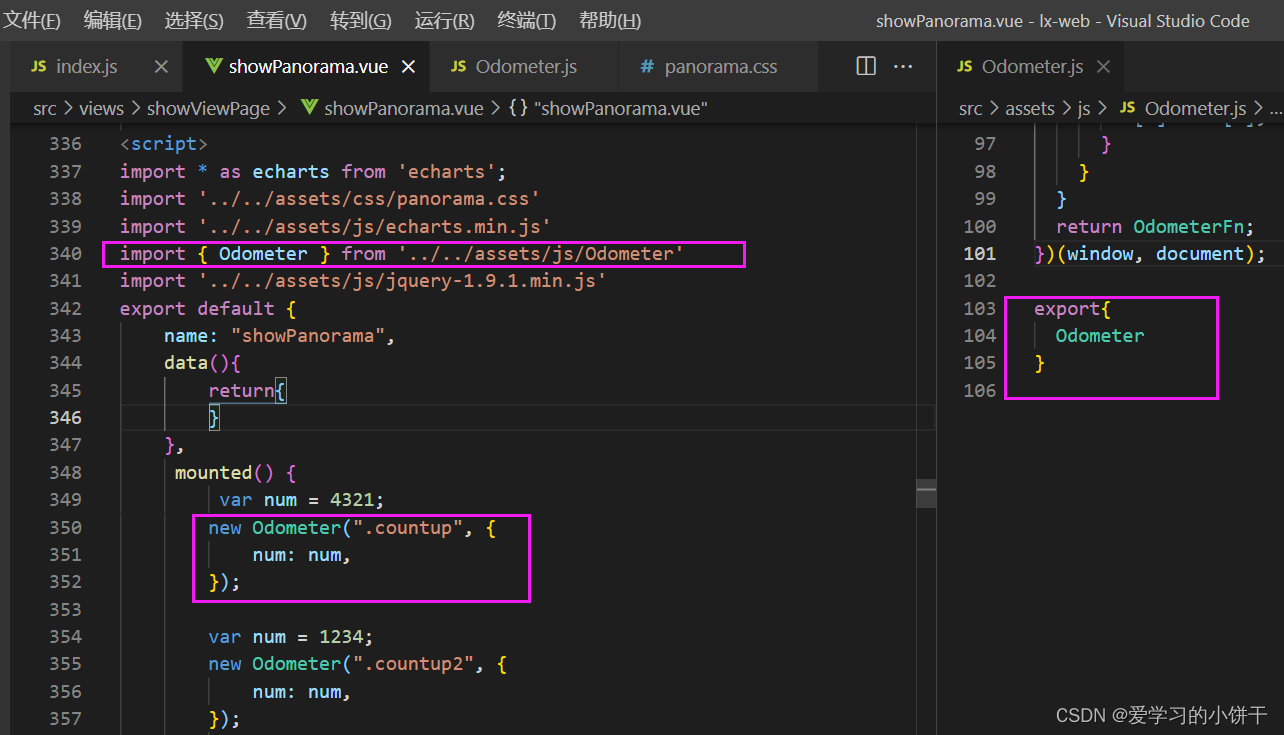The image size is (1284, 735).
Task: Click line number 103 in right editor
Action: [980, 308]
